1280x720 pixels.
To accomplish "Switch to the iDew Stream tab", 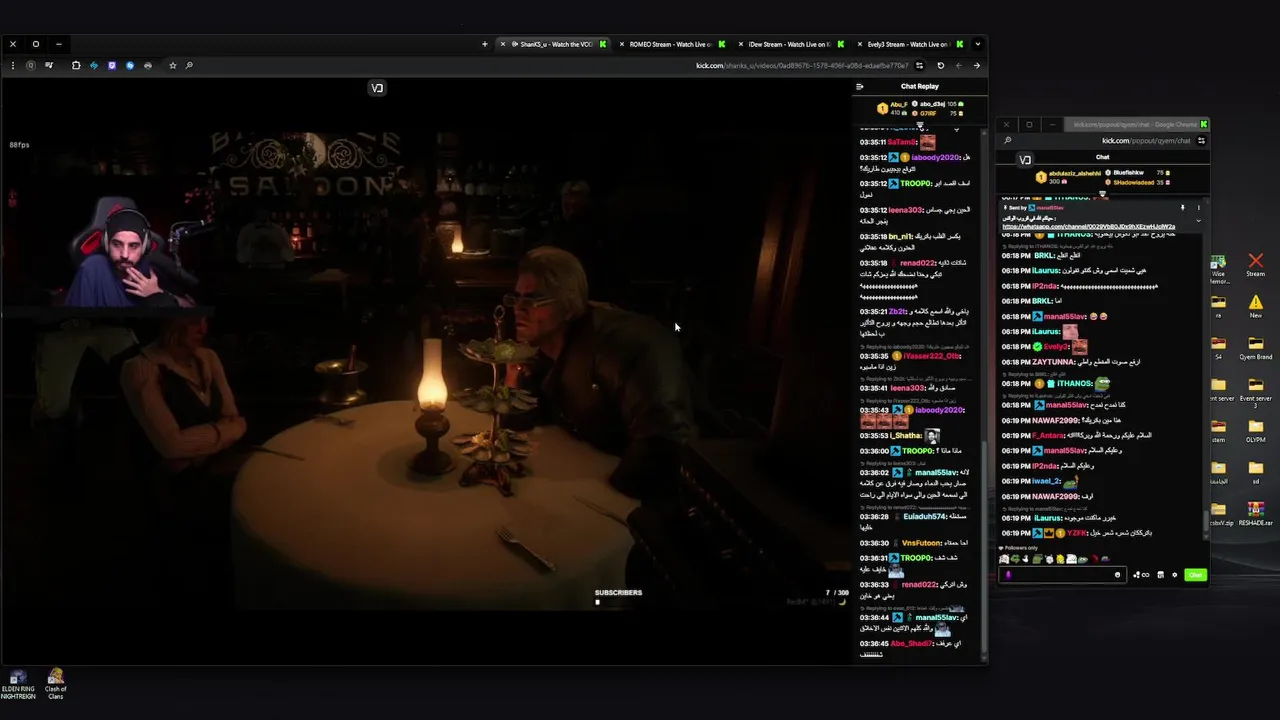I will tap(790, 44).
